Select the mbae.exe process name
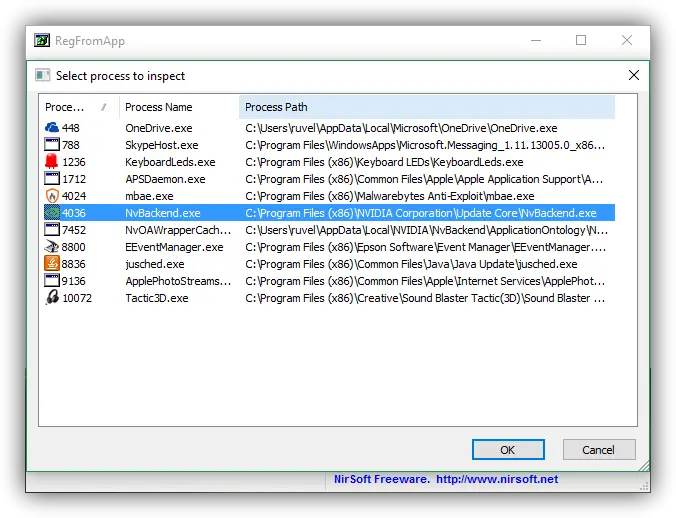This screenshot has width=676, height=518. 149,196
